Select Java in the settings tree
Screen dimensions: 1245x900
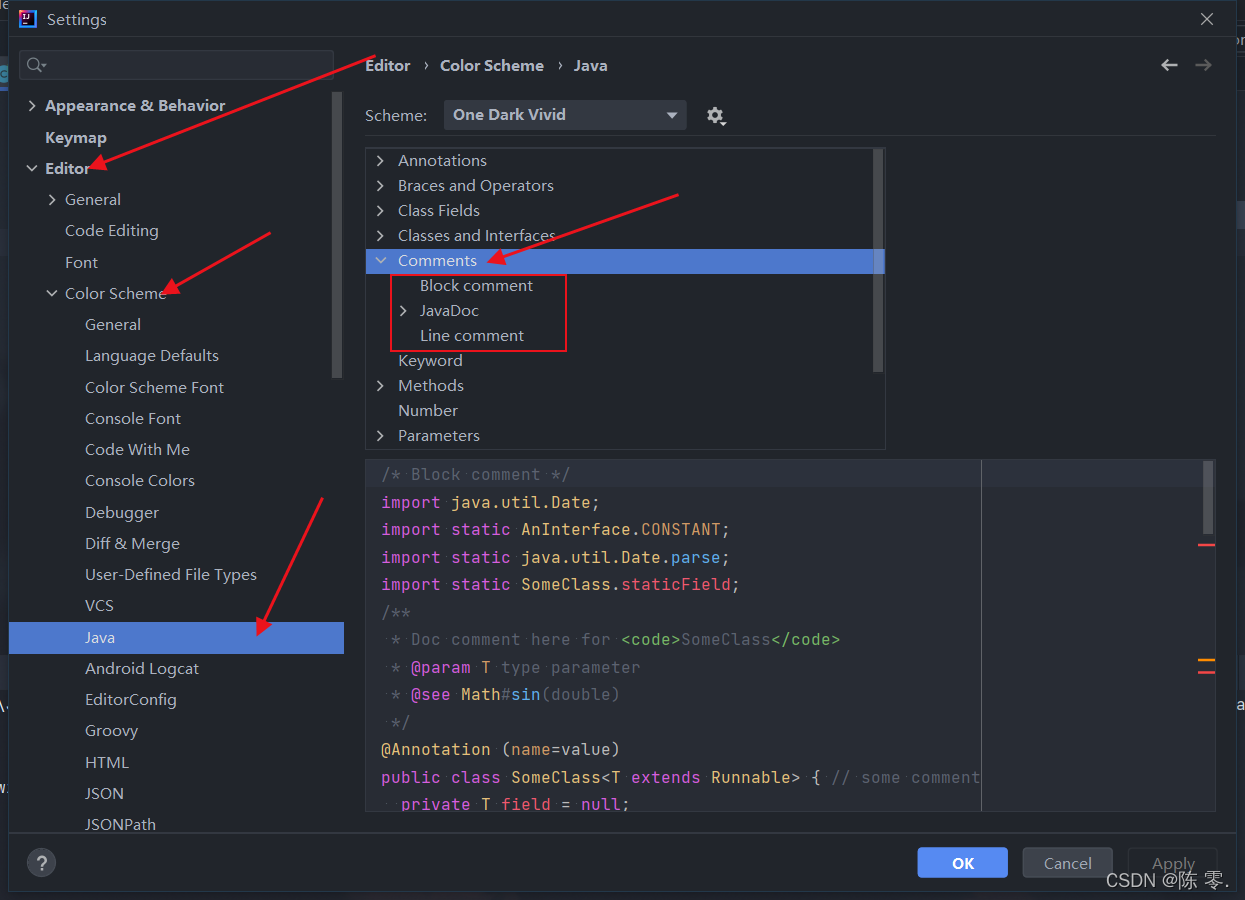tap(176, 638)
